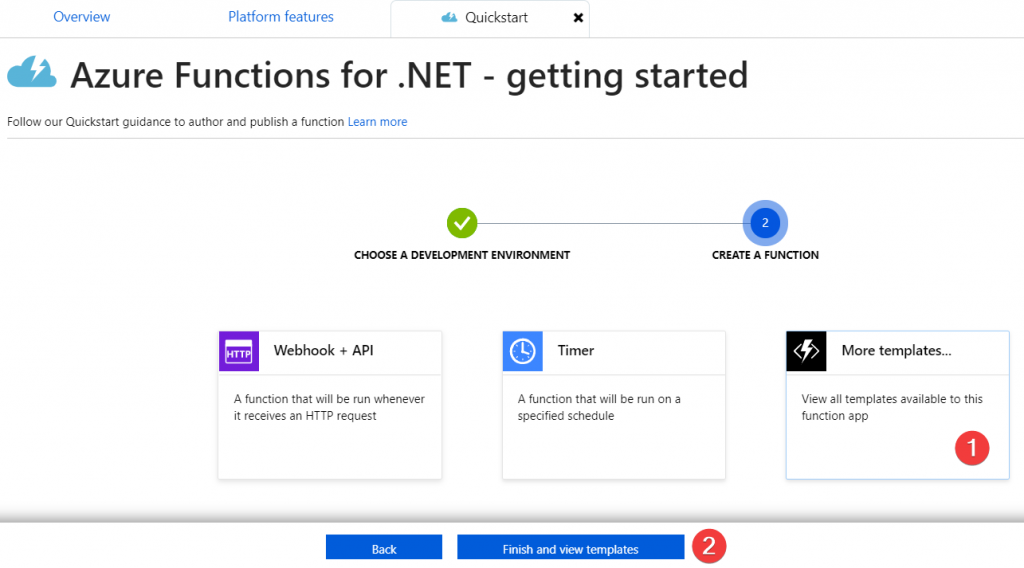Viewport: 1024px width, 568px height.
Task: Click the More templates lightning icon
Action: 807,351
